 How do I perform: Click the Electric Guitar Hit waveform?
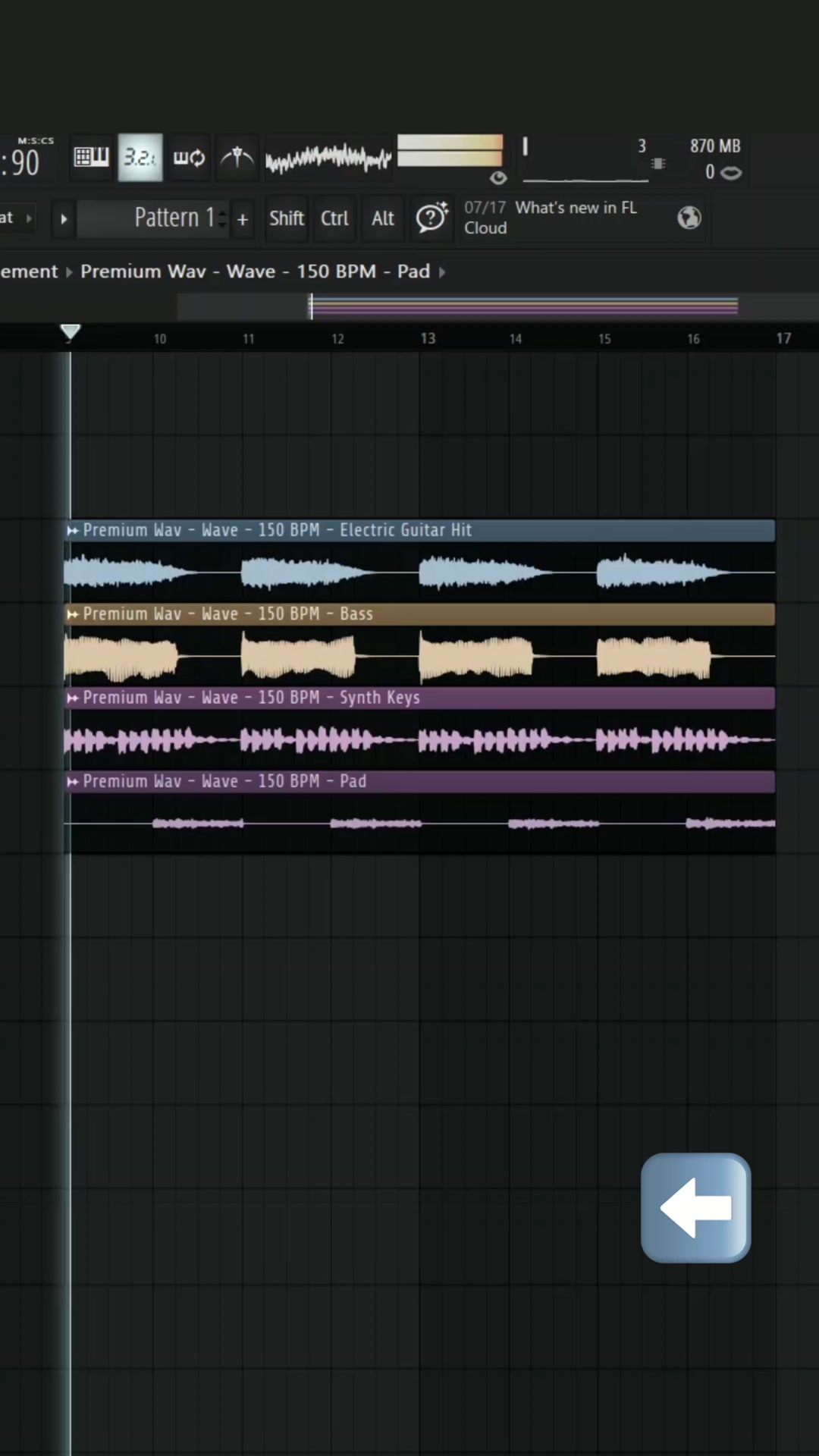point(419,572)
